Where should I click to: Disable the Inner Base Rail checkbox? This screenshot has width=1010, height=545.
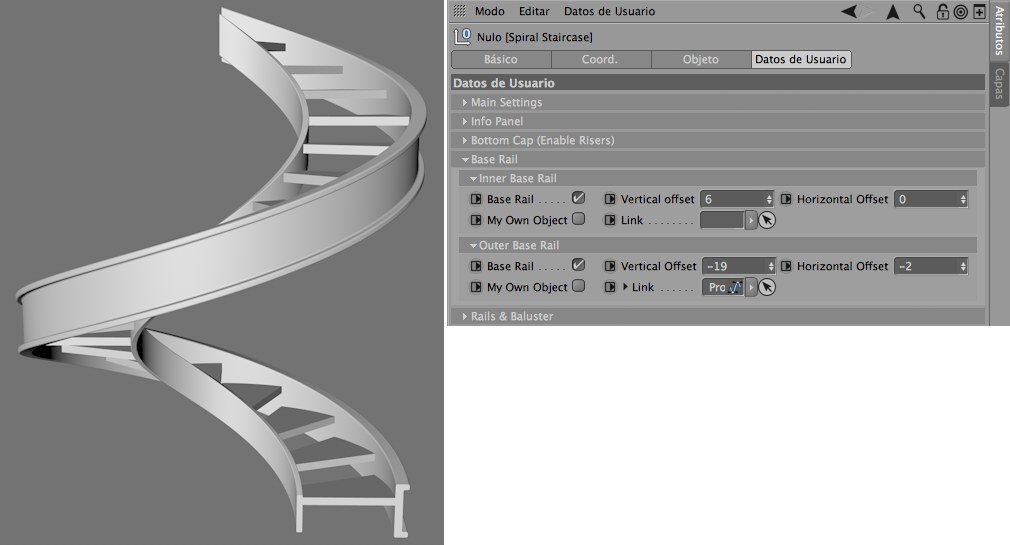pos(578,199)
